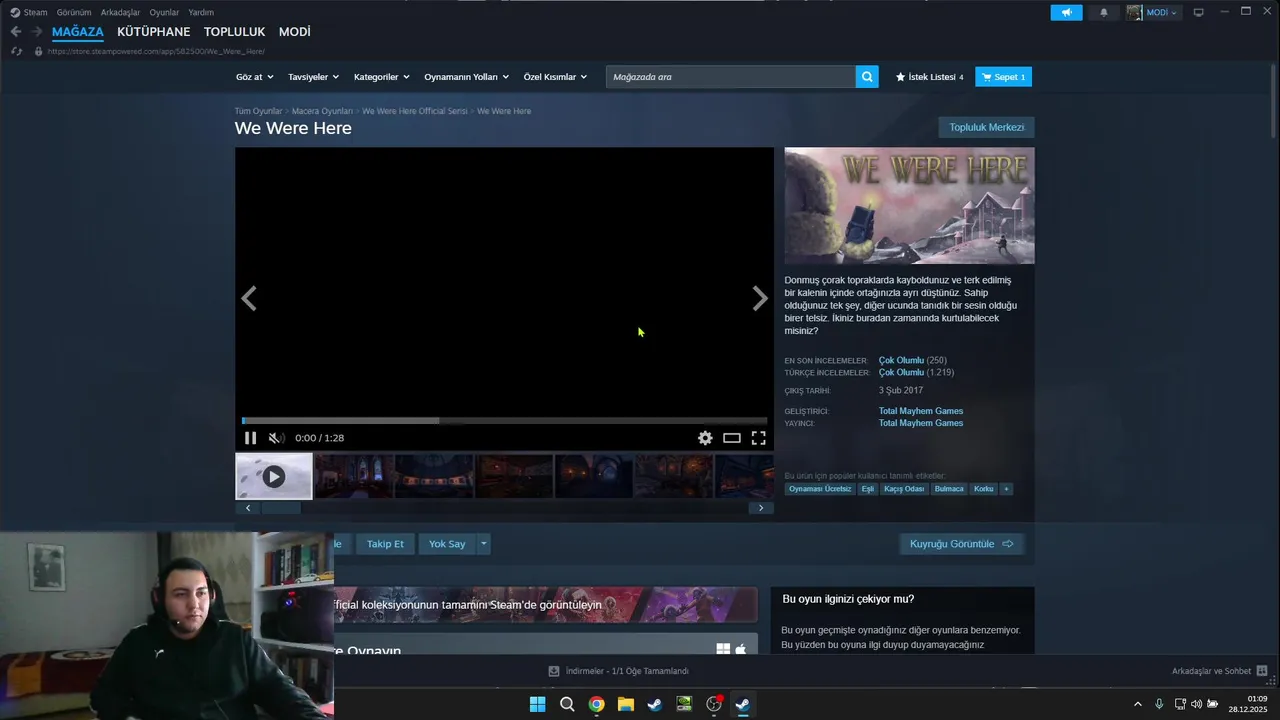The image size is (1280, 720).
Task: Click the microphone tray icon
Action: (x=1159, y=704)
